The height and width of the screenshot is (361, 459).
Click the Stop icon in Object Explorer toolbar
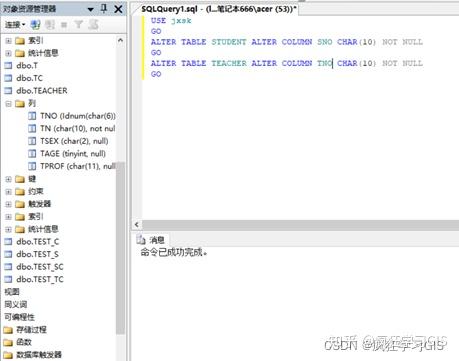(64, 25)
